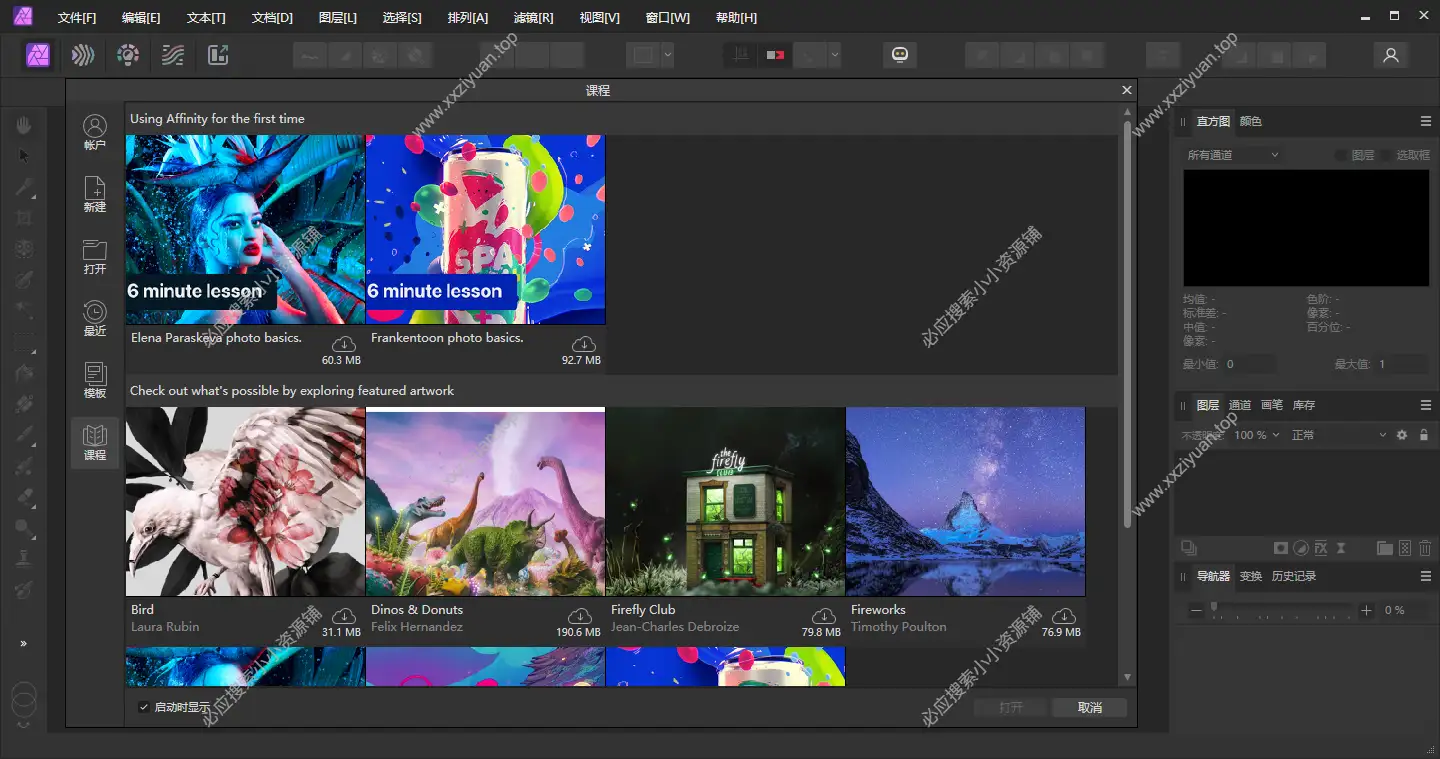1440x759 pixels.
Task: Open the Bird artwork thumbnail by Laura Rubin
Action: [245, 500]
